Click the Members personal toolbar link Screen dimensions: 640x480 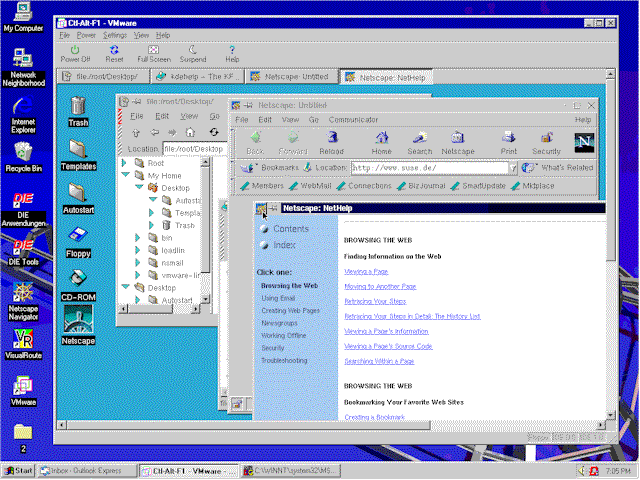pos(262,186)
